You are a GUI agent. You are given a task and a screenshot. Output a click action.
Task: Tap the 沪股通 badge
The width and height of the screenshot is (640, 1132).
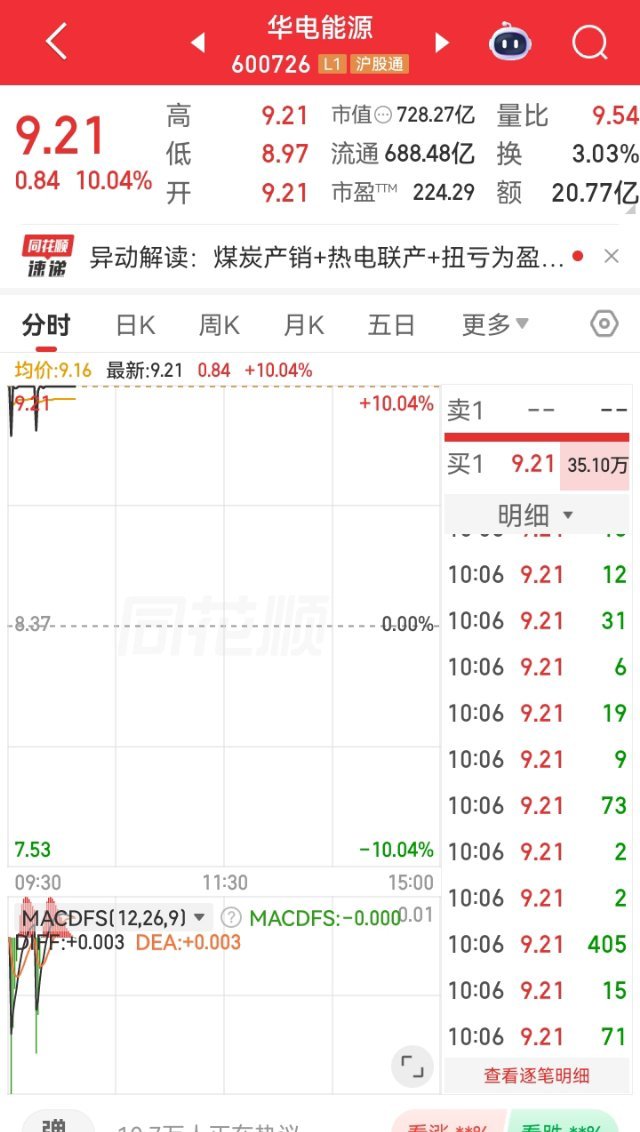380,64
